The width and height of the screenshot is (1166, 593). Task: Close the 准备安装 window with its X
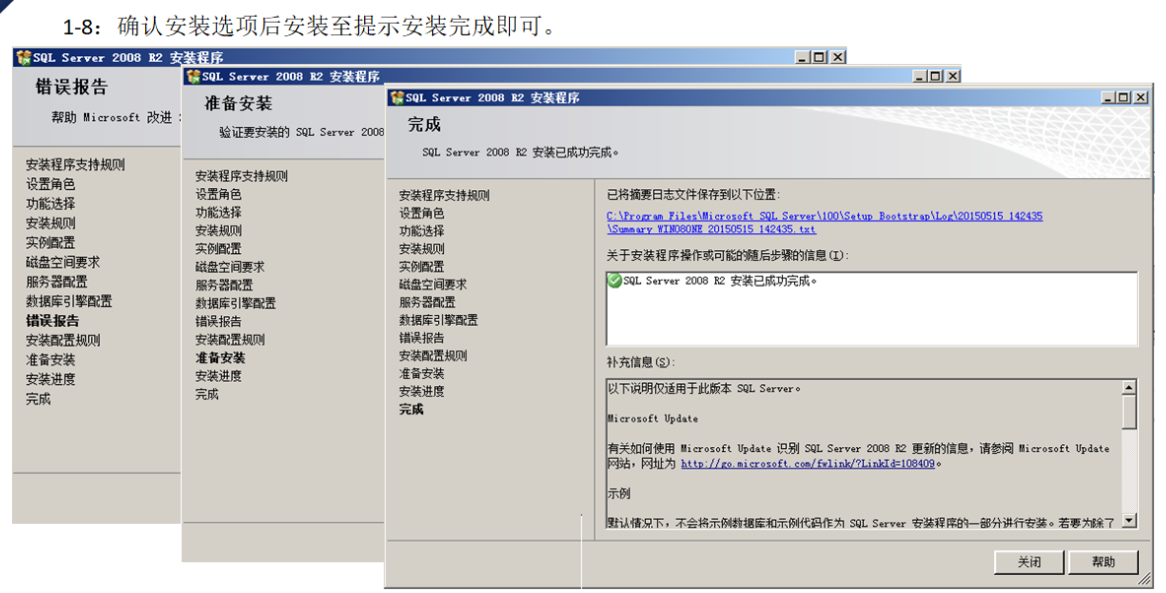click(952, 76)
